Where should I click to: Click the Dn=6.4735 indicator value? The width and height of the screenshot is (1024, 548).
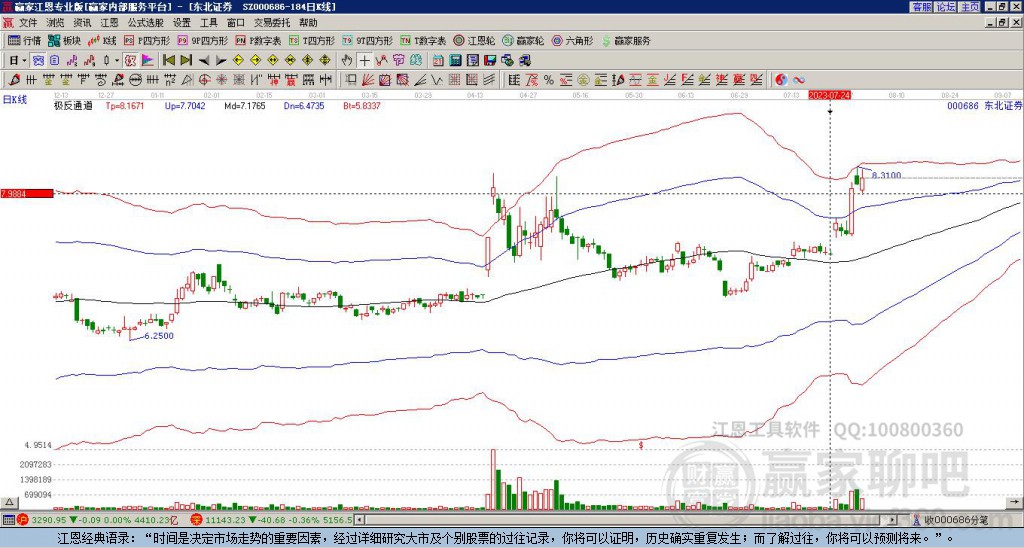[x=304, y=105]
